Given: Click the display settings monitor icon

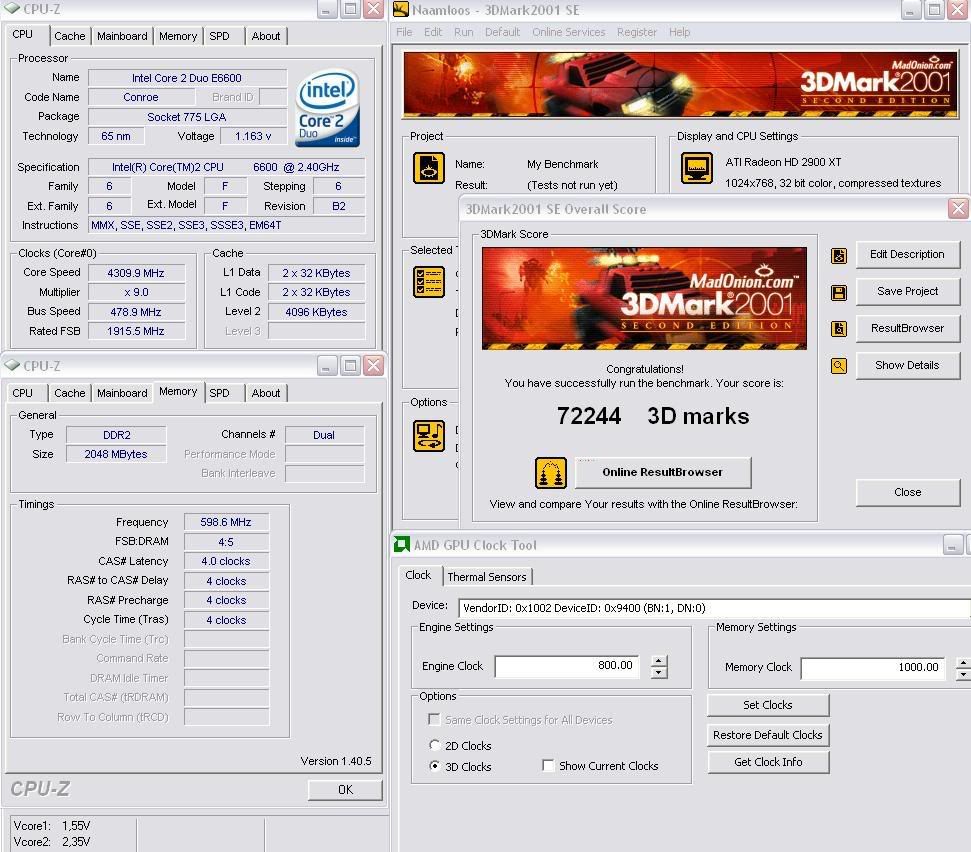Looking at the screenshot, I should 697,168.
